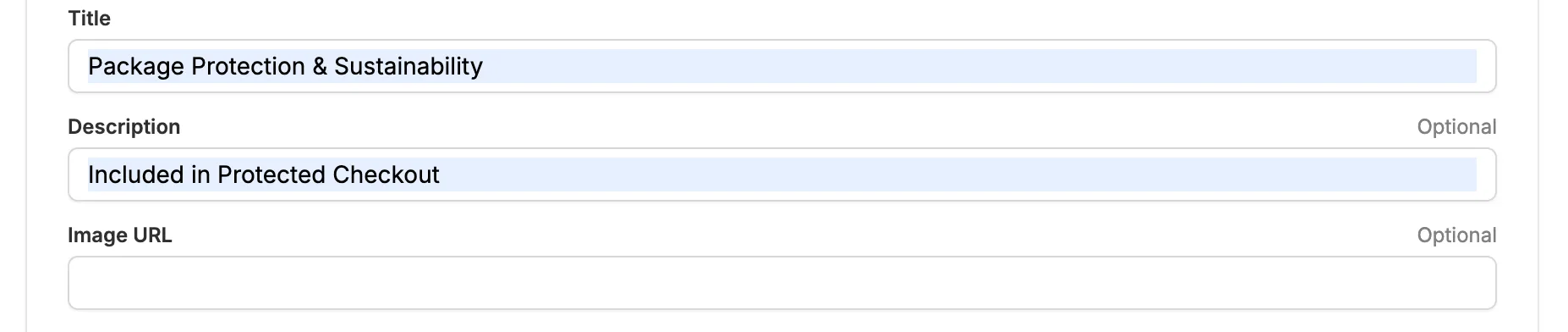Click the word Image in the label
This screenshot has height=332, width=1568.
tap(96, 235)
